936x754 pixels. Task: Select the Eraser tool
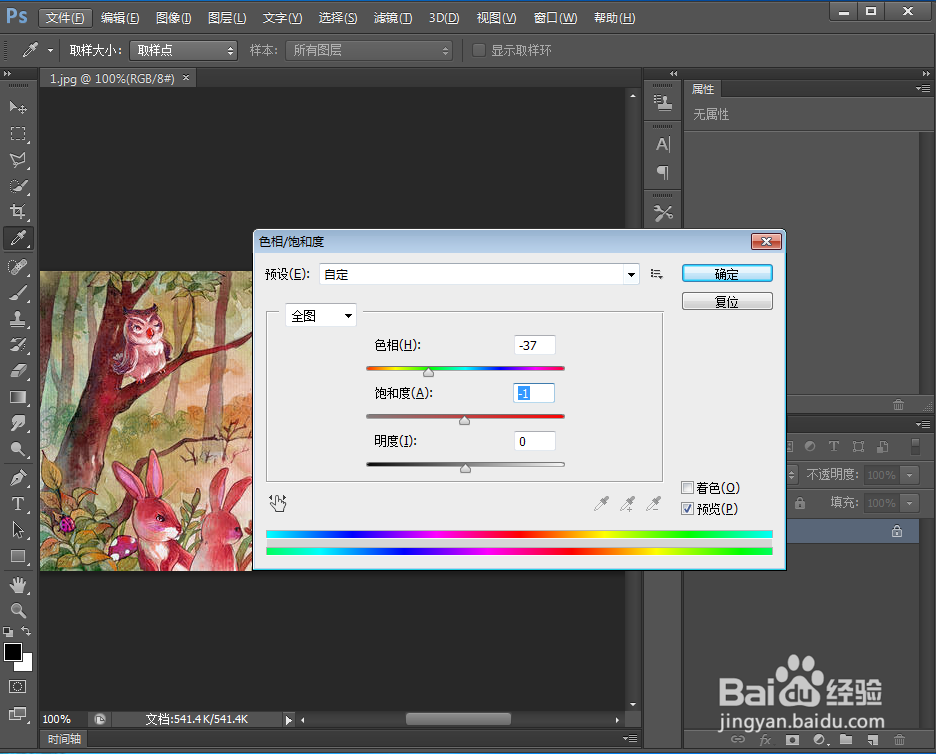pyautogui.click(x=18, y=371)
